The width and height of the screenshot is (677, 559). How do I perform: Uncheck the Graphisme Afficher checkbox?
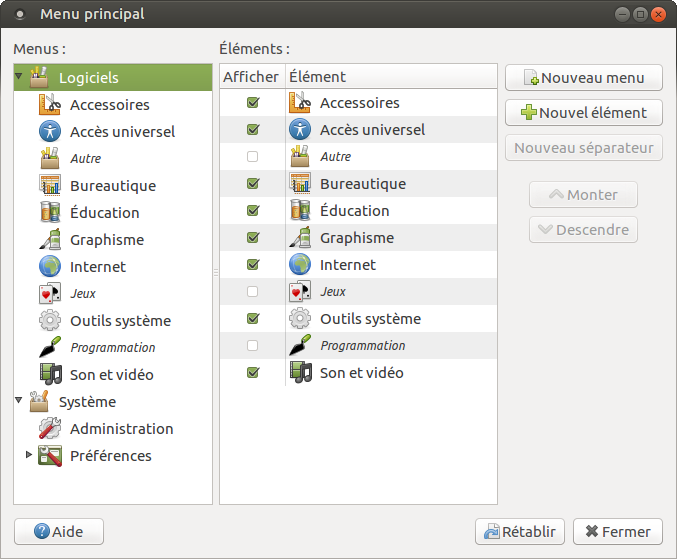pos(252,238)
